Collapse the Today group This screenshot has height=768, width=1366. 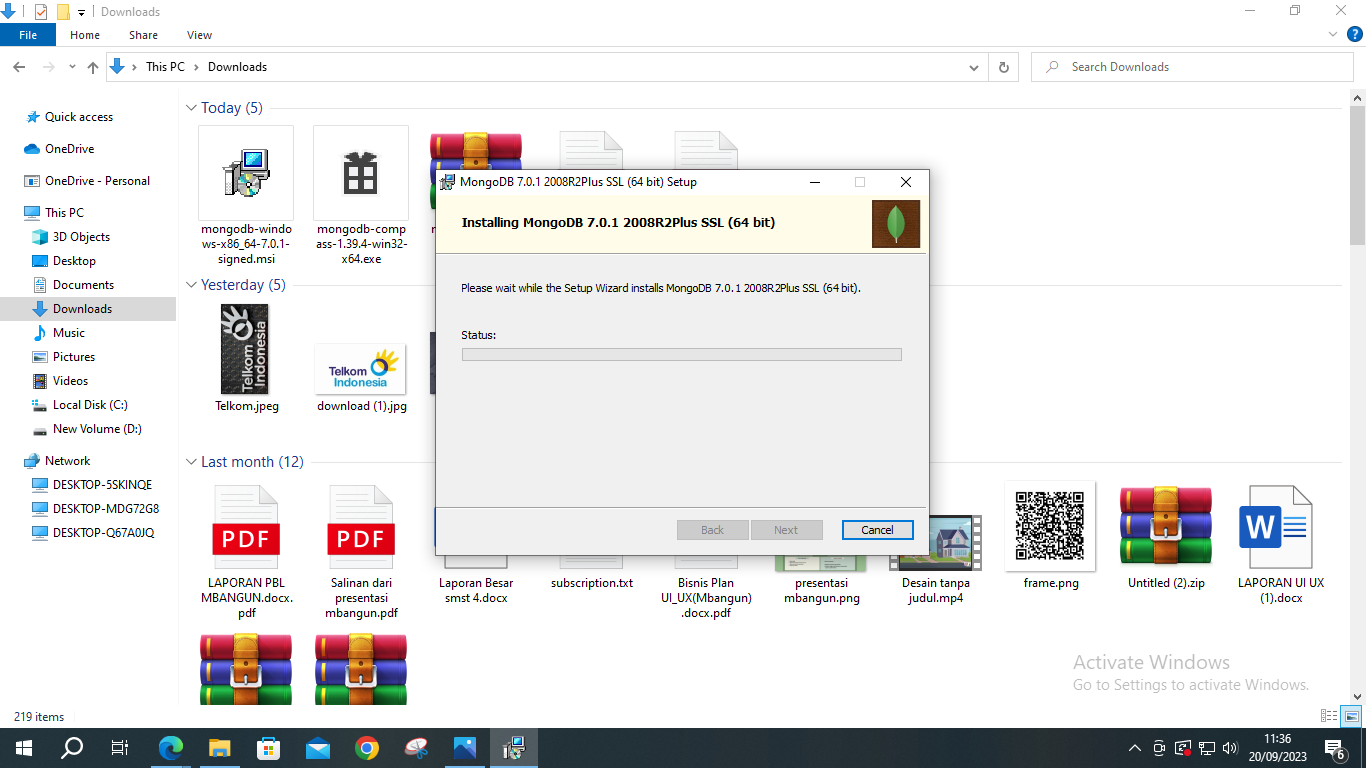tap(192, 108)
